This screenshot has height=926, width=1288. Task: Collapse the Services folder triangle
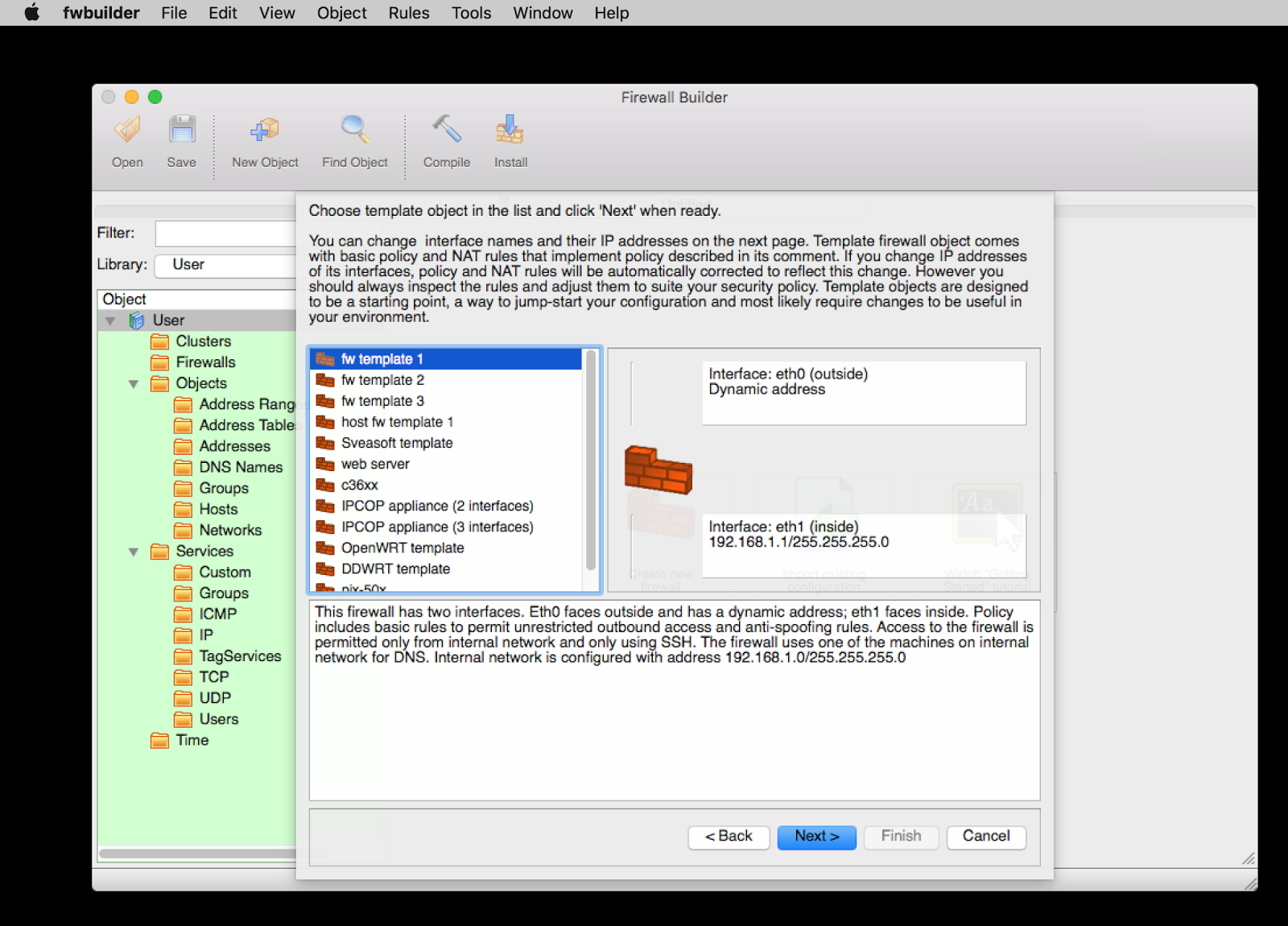click(x=134, y=552)
